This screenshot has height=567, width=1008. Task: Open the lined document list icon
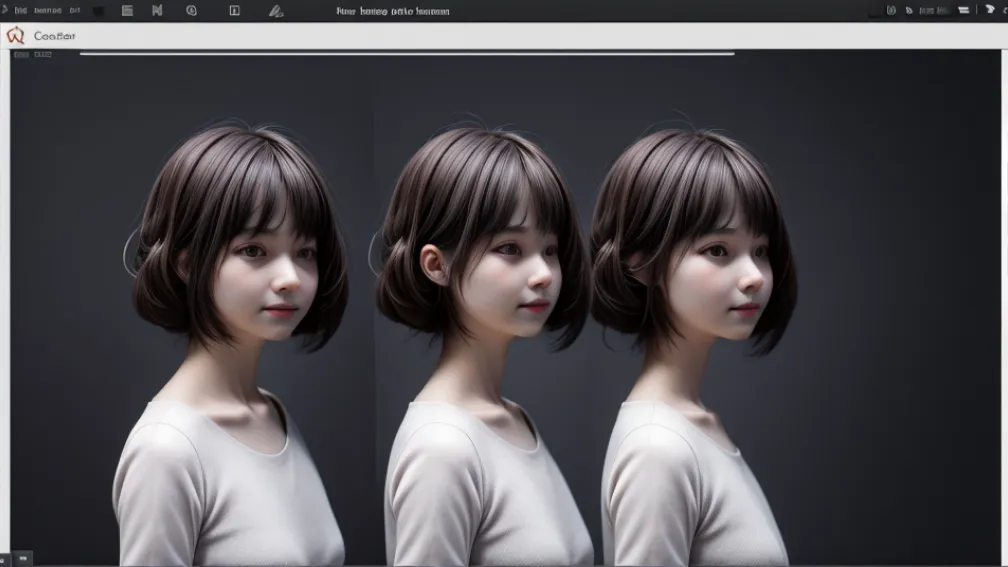pos(127,10)
